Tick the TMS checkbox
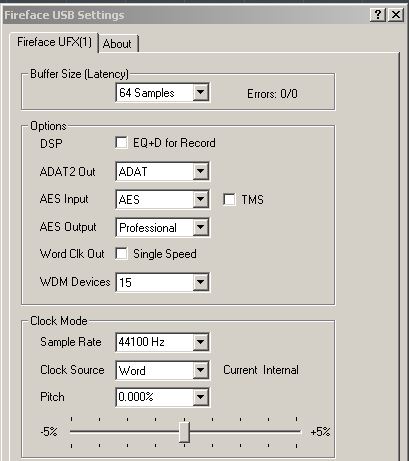 pyautogui.click(x=229, y=199)
